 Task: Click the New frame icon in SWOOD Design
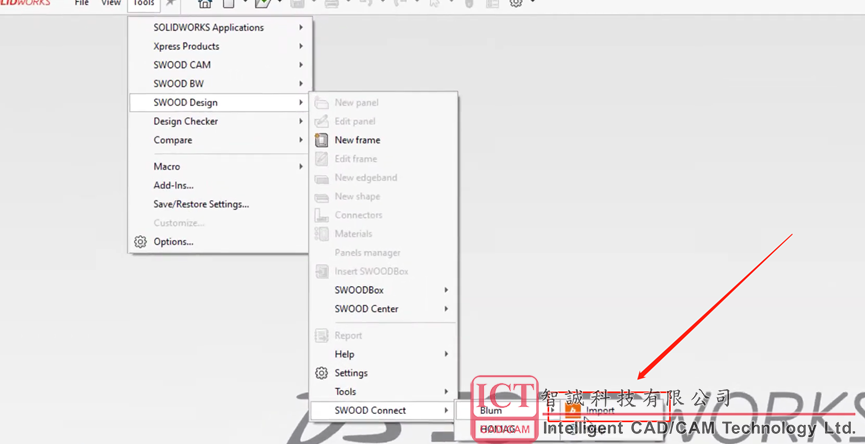(321, 140)
